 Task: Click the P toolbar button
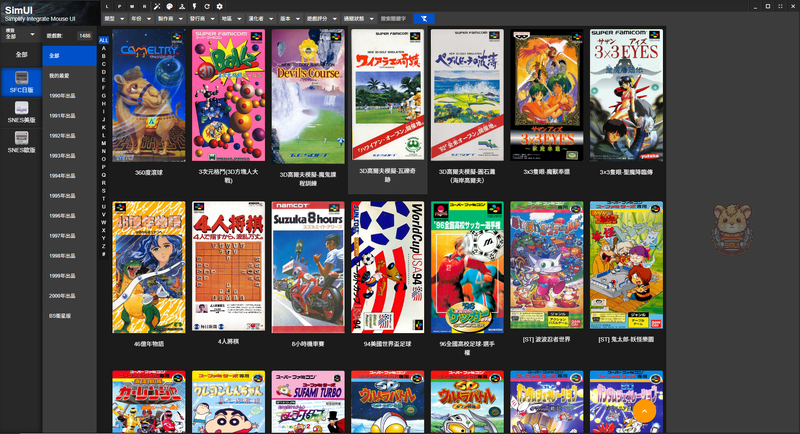[x=119, y=6]
